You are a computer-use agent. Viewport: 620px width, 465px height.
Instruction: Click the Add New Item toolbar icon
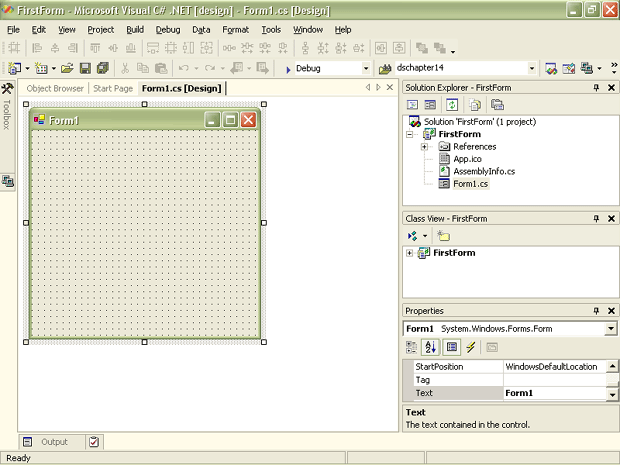[41, 68]
